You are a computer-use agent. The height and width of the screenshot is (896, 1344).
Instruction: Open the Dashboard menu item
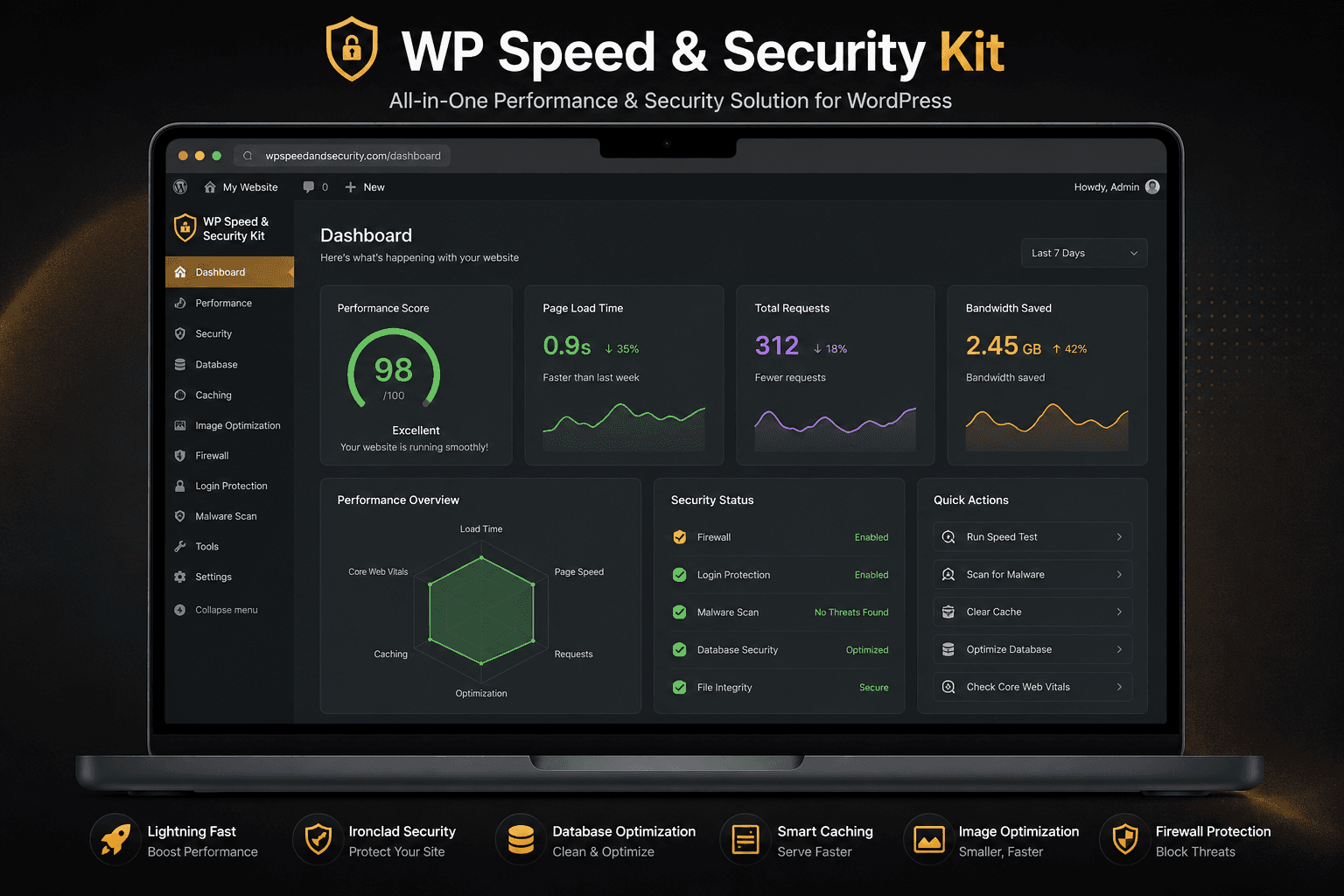[229, 272]
